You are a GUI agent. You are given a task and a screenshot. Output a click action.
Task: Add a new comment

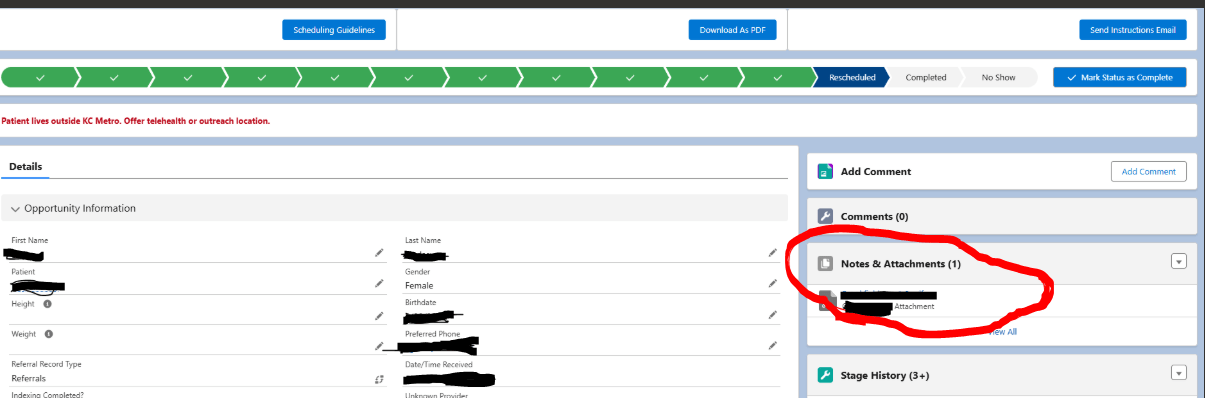[x=1148, y=171]
